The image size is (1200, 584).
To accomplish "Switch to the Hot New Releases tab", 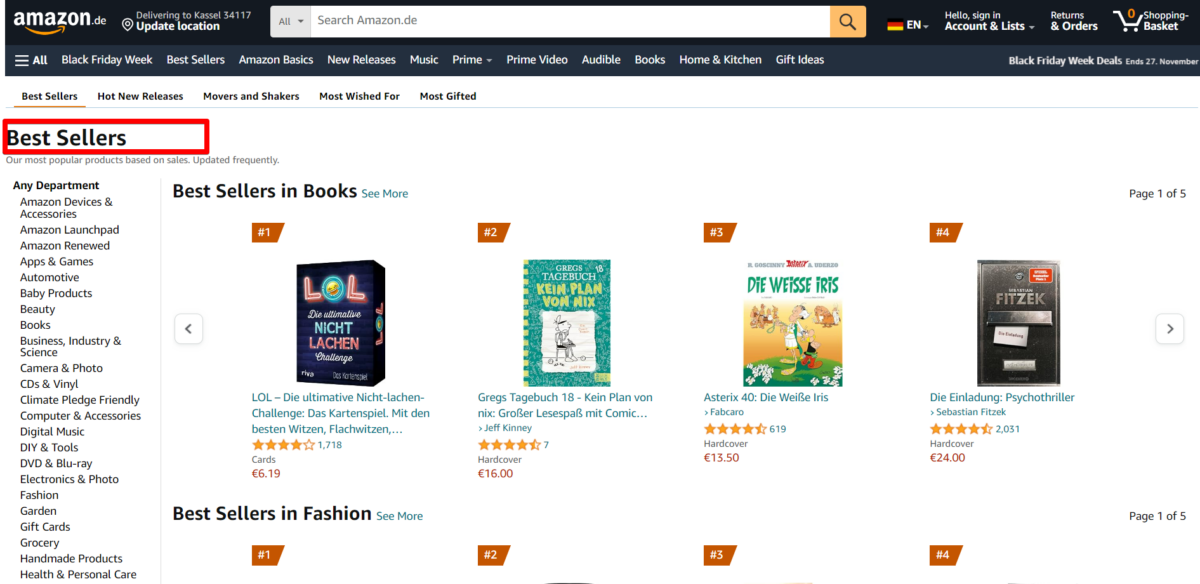I will click(x=139, y=95).
